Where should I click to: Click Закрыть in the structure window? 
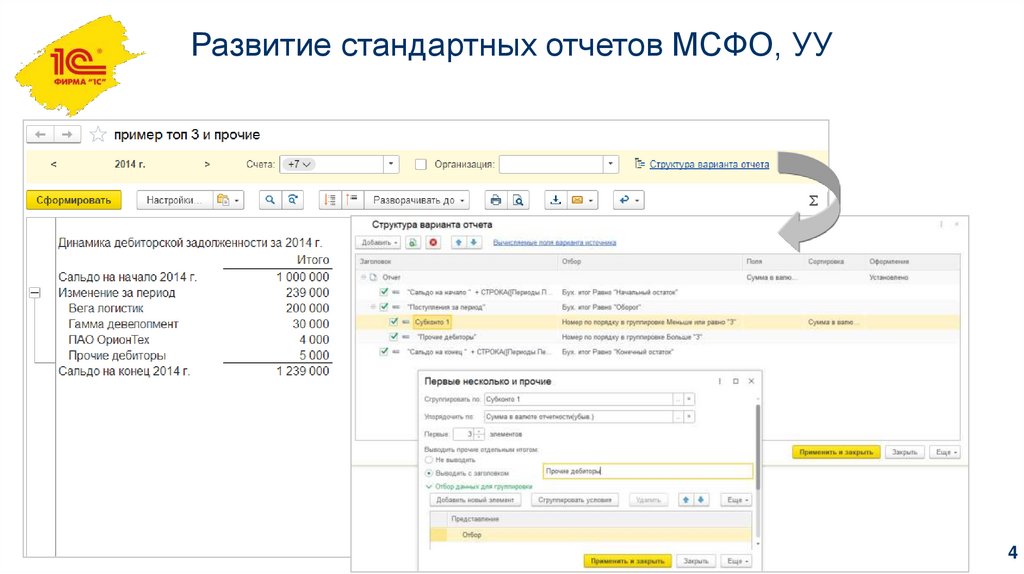point(904,452)
